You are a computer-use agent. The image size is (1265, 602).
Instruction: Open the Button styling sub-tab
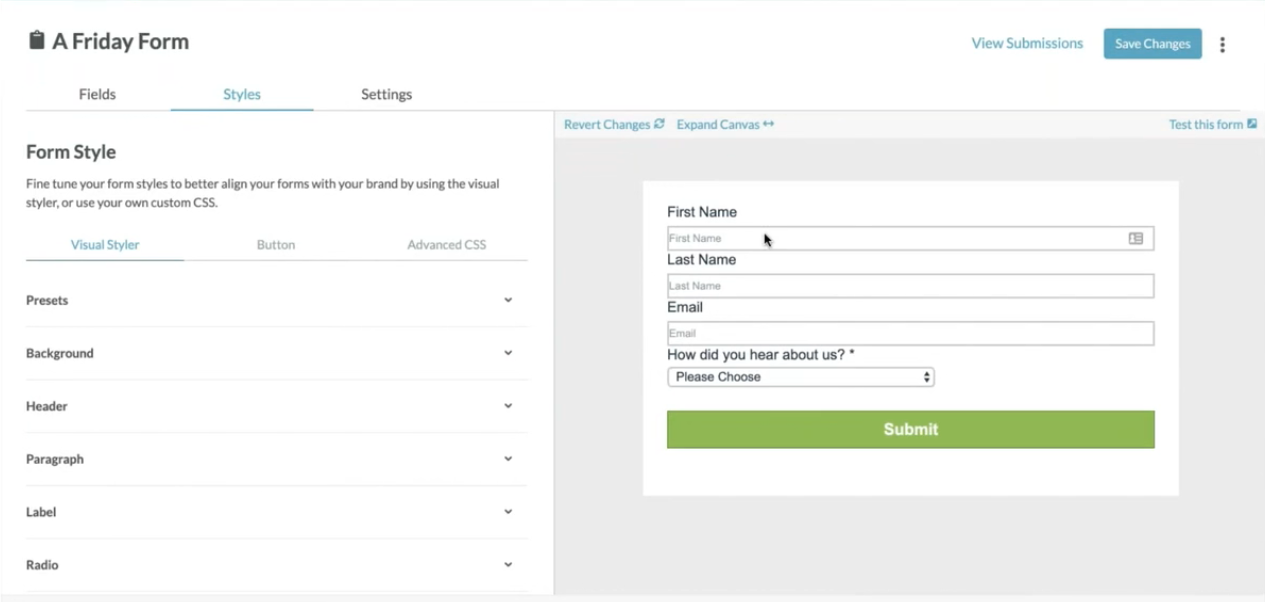[275, 244]
